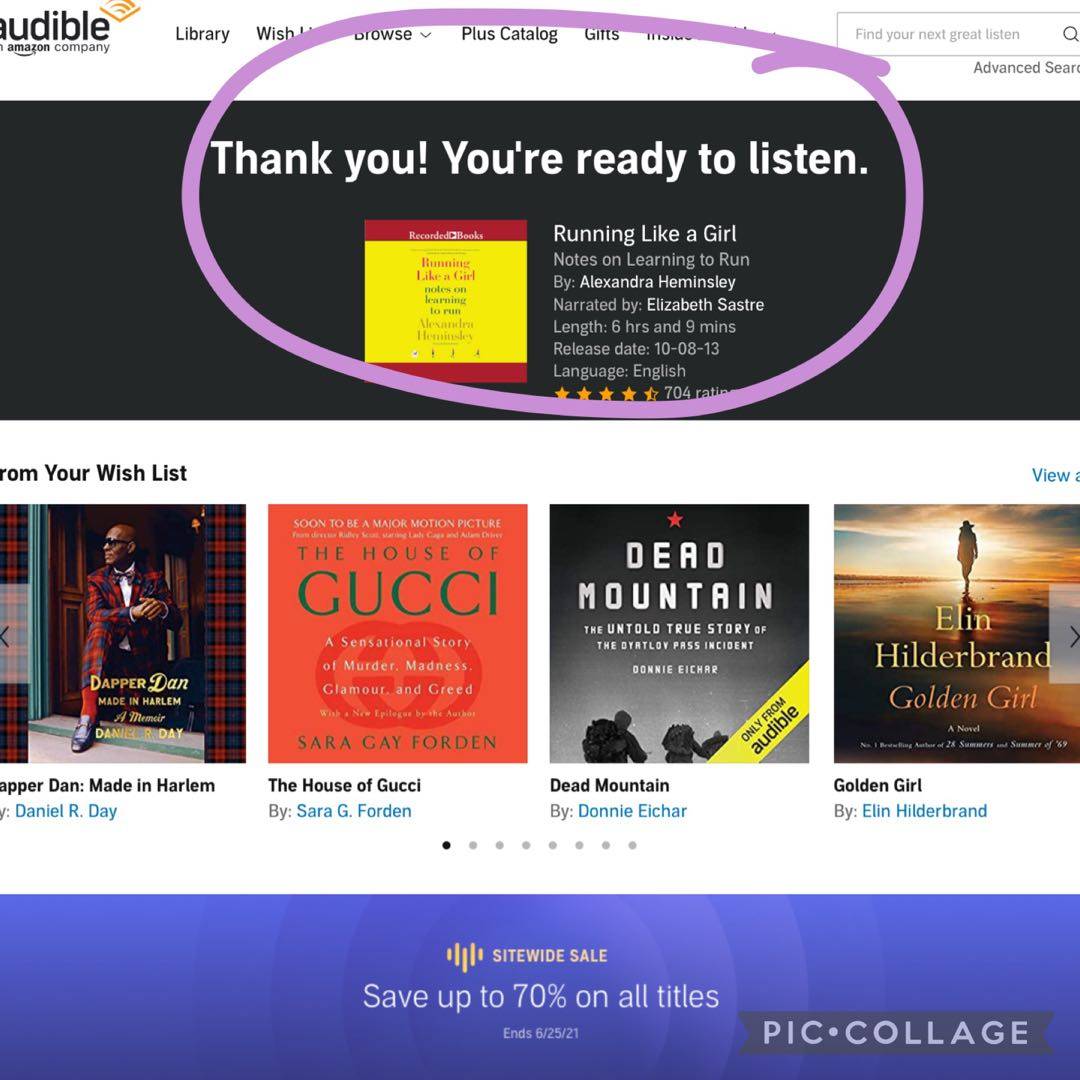
Task: Open the Plus Catalog menu item
Action: 509,34
